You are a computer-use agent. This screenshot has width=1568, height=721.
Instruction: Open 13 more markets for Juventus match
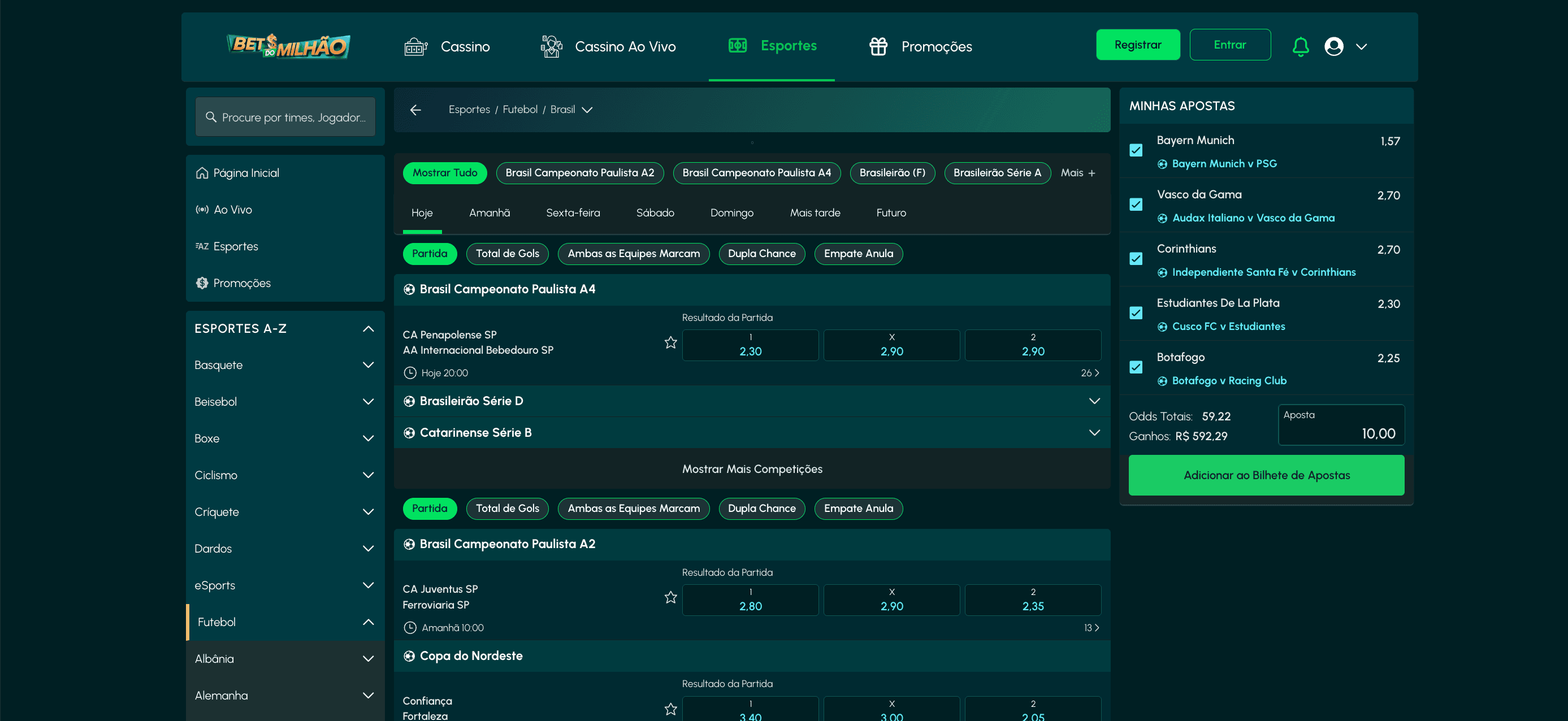click(x=1091, y=628)
